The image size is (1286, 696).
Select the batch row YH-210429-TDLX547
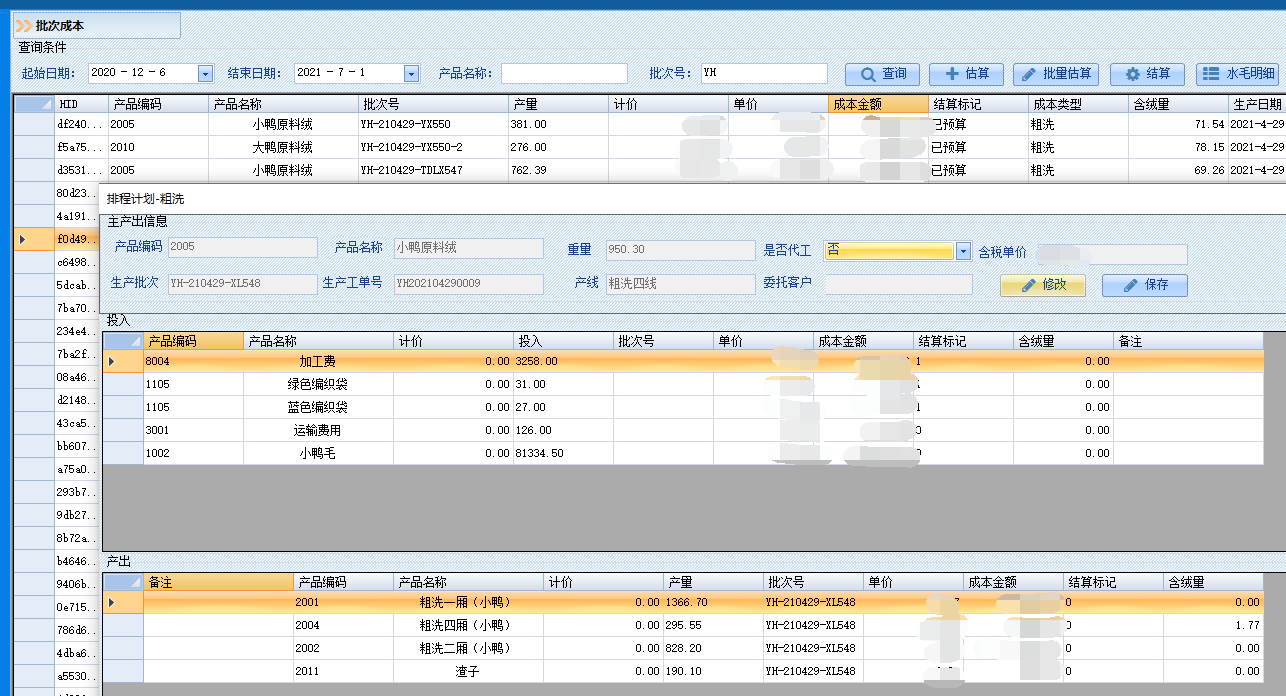tap(411, 170)
